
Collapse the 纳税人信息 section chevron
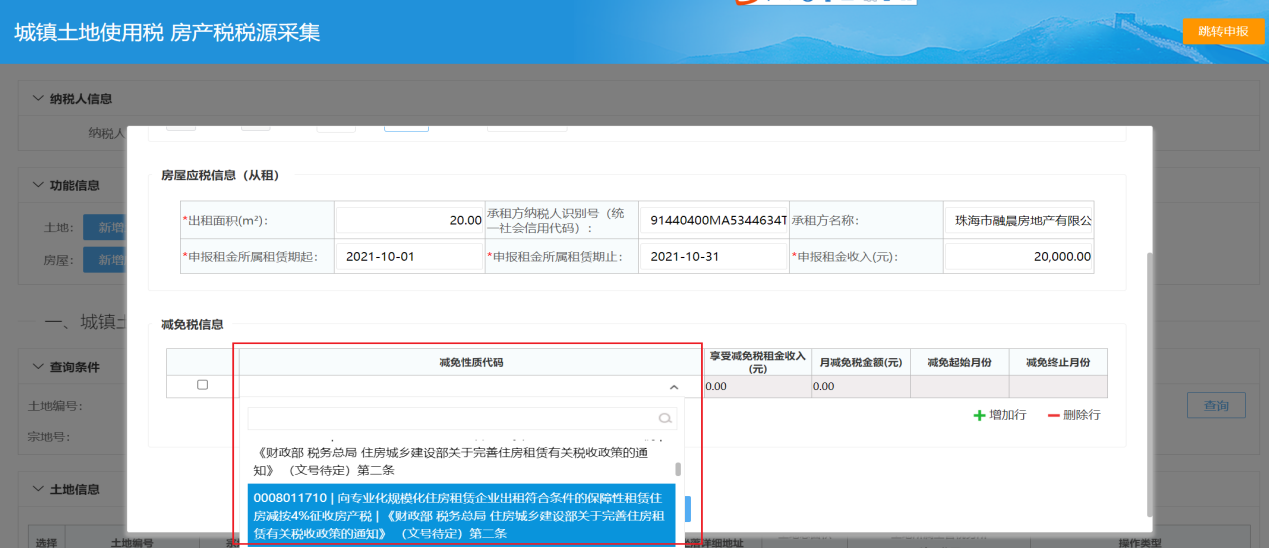click(x=38, y=99)
